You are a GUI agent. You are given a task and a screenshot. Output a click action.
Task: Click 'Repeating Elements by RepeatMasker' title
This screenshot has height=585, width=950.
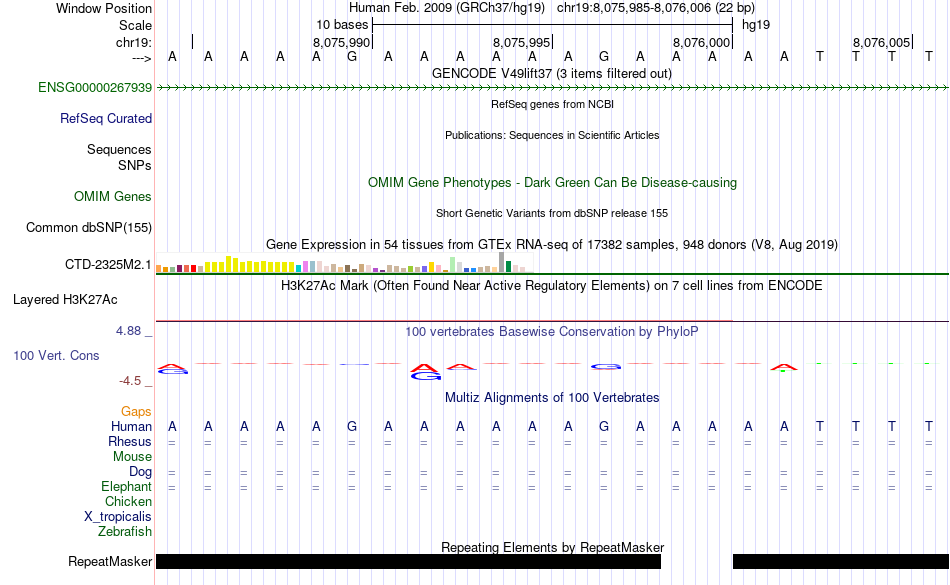[x=553, y=547]
